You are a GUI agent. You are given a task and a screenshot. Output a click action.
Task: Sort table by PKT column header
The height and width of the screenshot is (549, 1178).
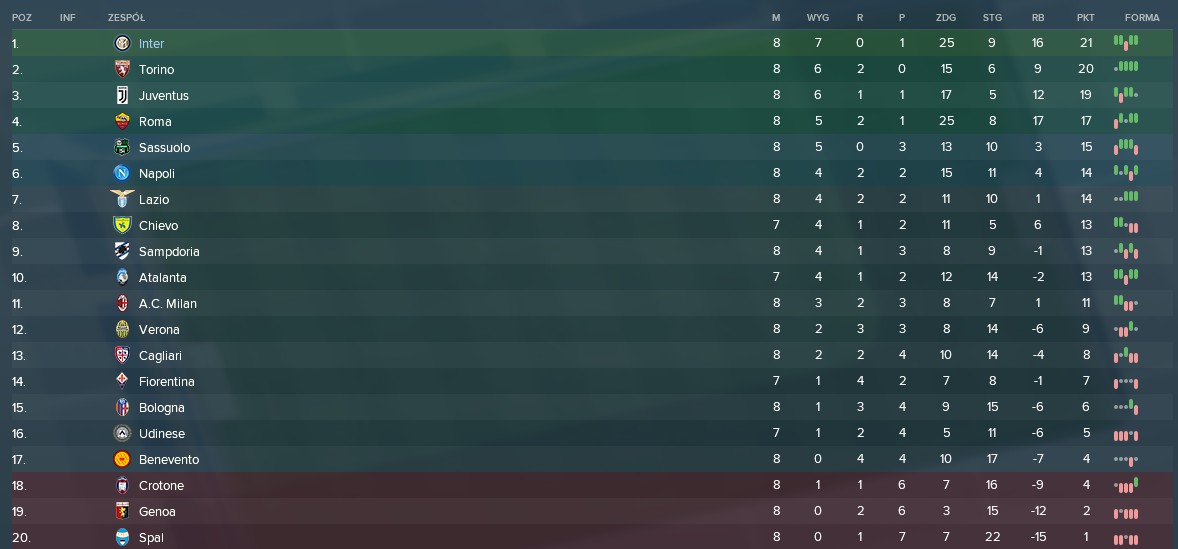1085,18
